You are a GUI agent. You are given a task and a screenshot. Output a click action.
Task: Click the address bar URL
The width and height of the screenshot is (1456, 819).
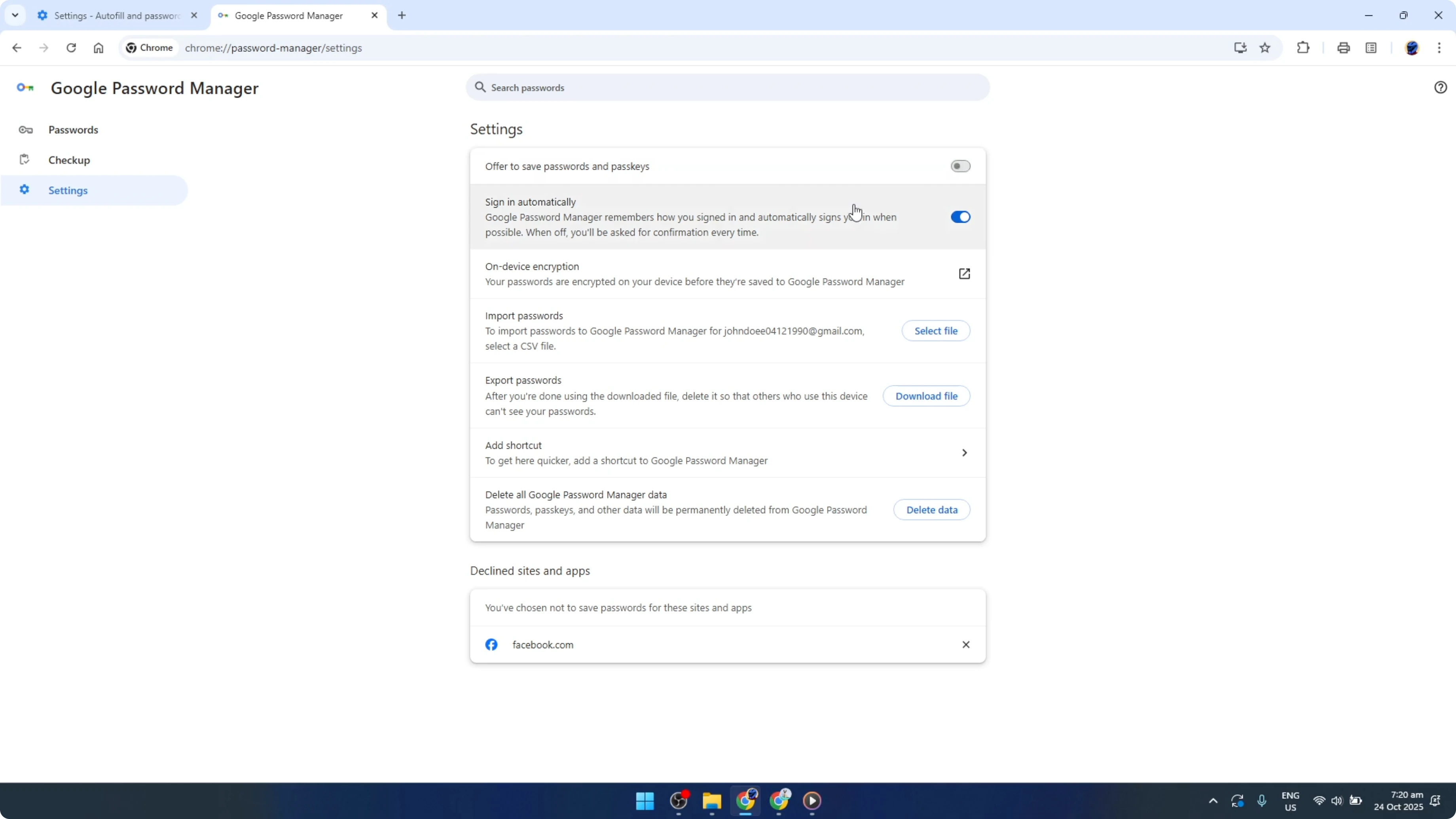click(x=273, y=48)
